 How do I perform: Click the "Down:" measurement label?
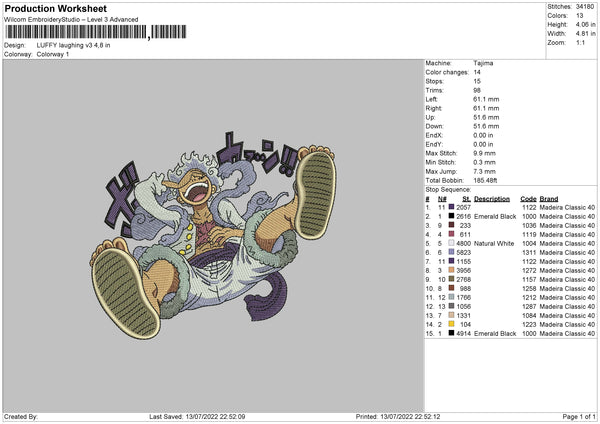434,126
